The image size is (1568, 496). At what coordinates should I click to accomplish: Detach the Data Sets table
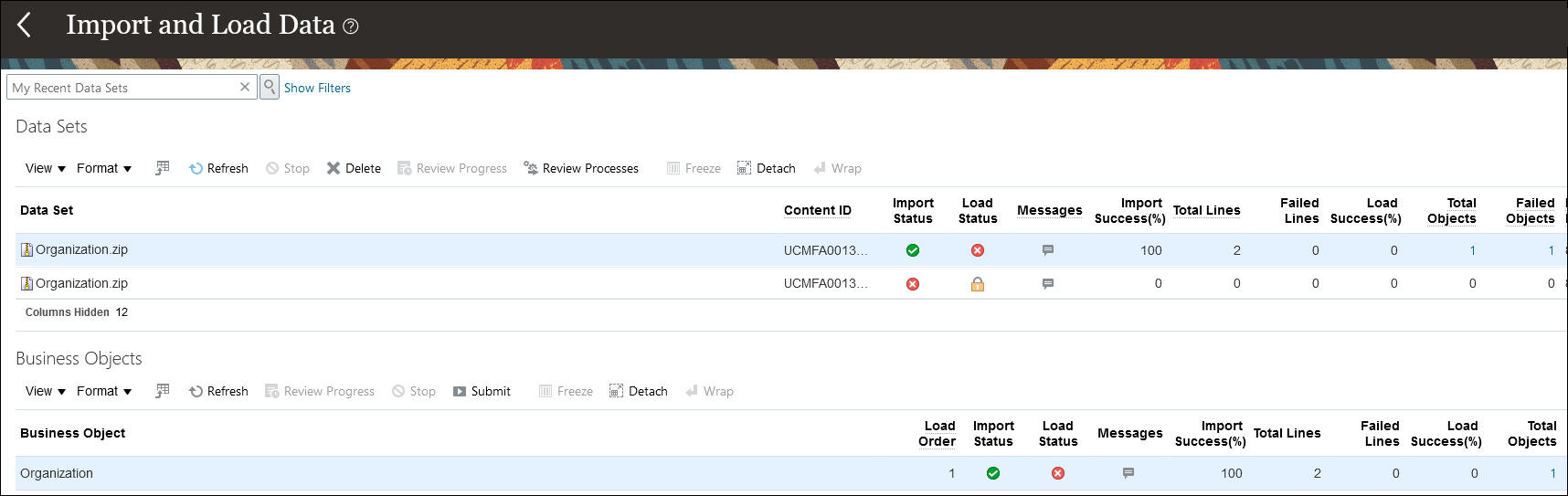767,168
